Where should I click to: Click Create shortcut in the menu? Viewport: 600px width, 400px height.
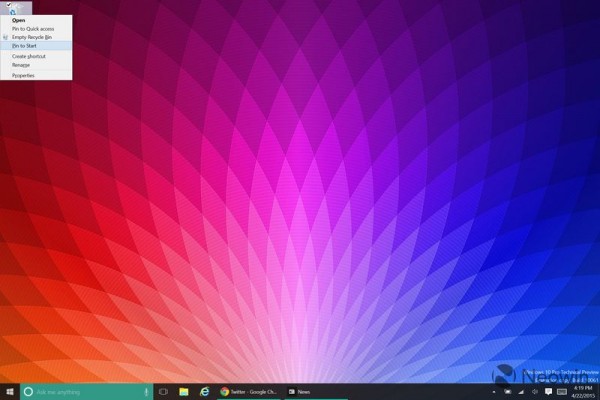pyautogui.click(x=28, y=56)
